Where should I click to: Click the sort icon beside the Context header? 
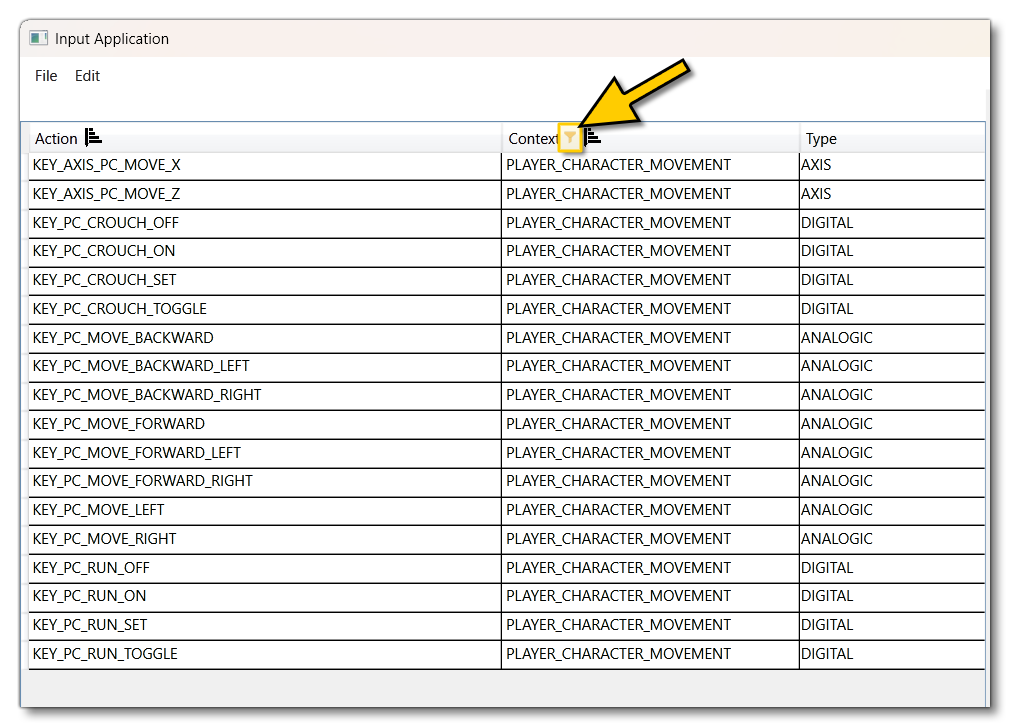click(x=590, y=138)
